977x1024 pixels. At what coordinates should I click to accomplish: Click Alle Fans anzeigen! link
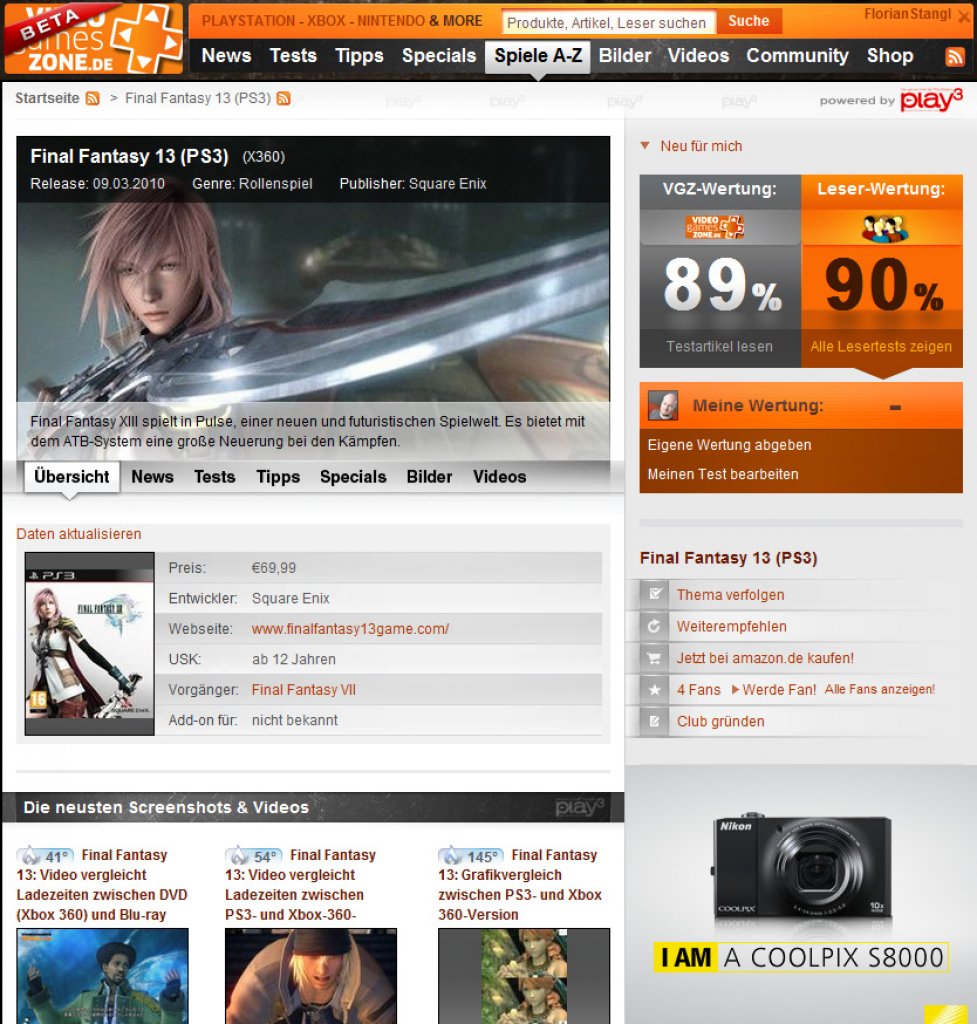click(x=880, y=690)
